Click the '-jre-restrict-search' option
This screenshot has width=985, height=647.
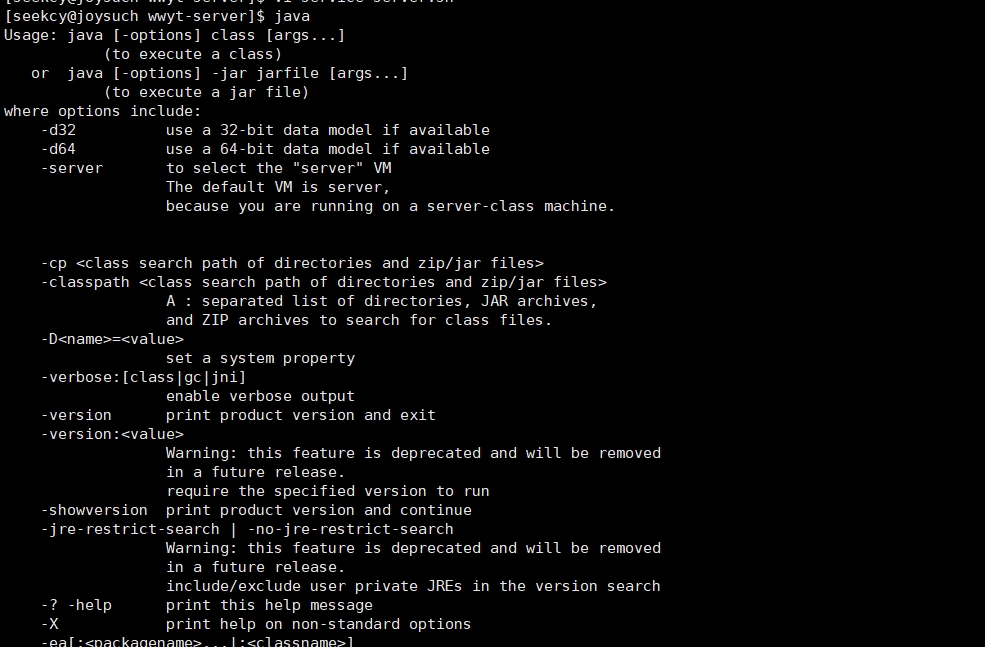130,530
